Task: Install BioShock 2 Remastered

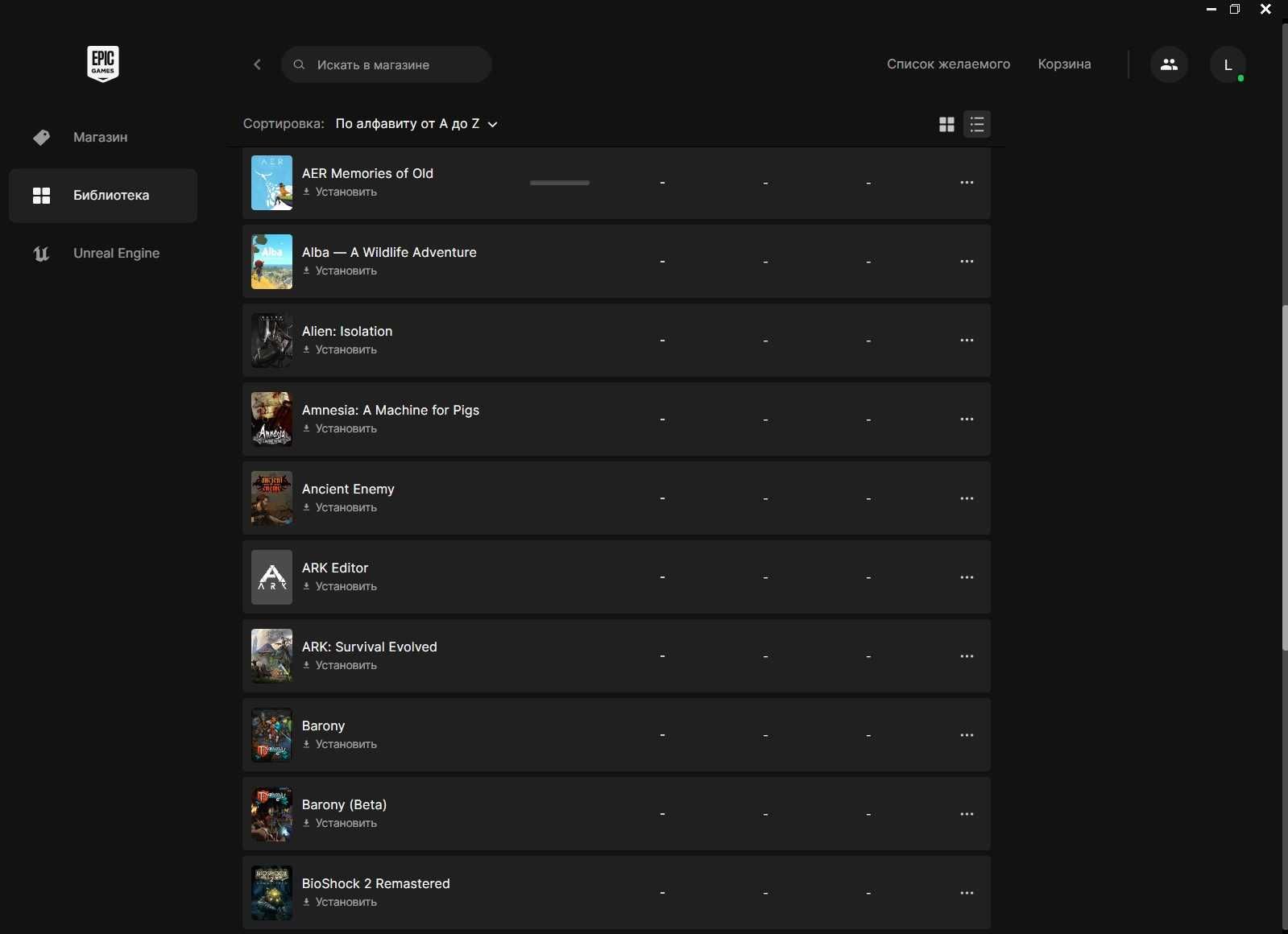Action: [340, 903]
